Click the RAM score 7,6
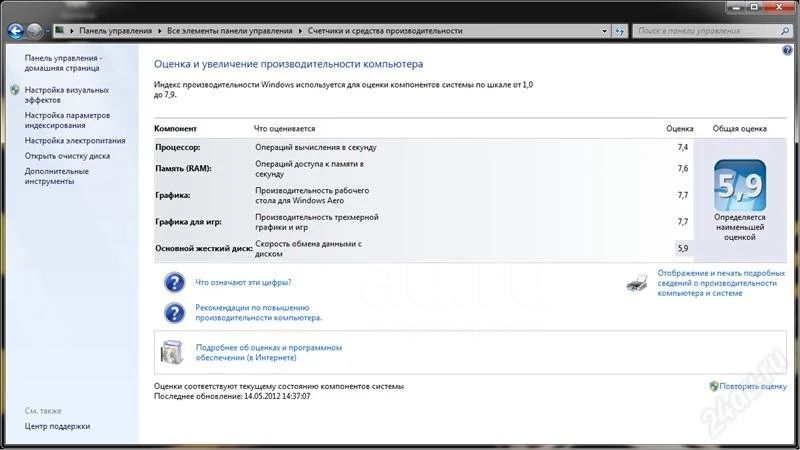 click(683, 168)
